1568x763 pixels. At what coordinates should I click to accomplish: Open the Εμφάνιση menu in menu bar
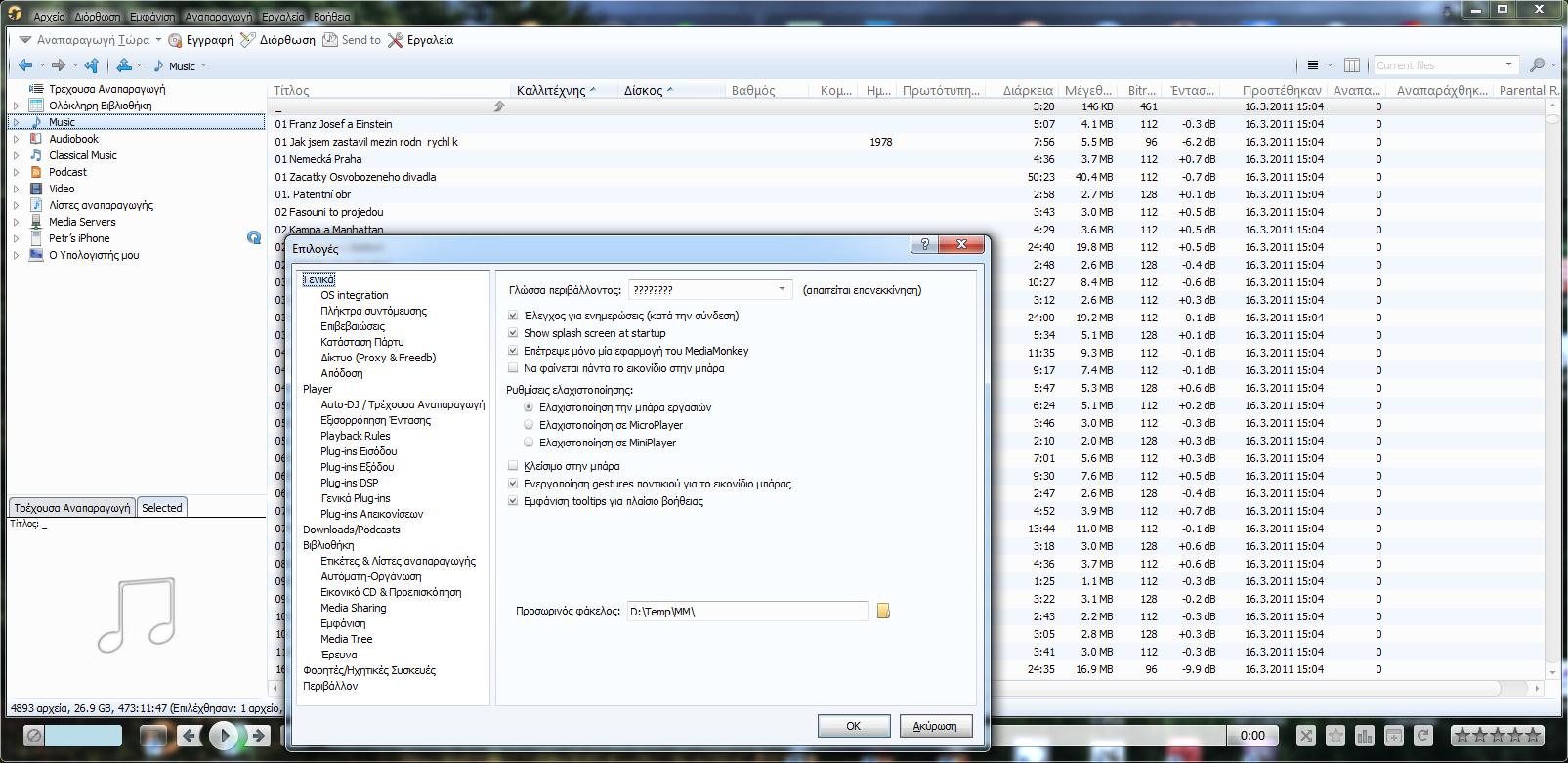tap(152, 17)
